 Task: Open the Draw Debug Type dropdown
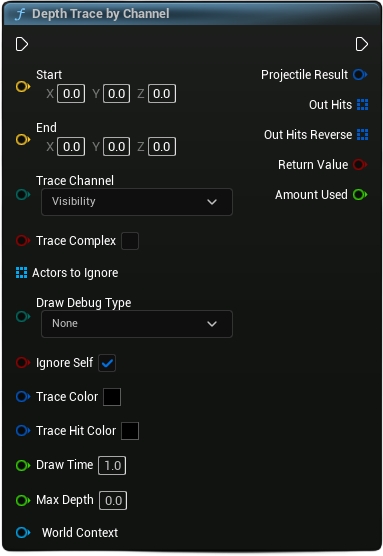(x=137, y=324)
